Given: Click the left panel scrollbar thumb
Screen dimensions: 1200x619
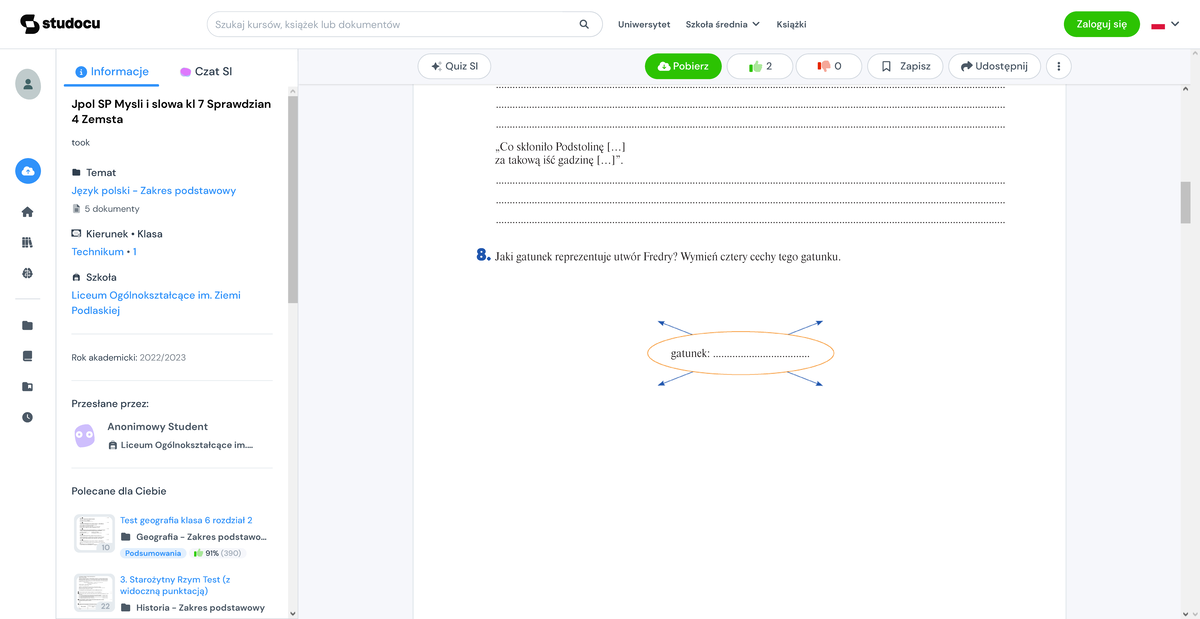Looking at the screenshot, I should pos(293,200).
